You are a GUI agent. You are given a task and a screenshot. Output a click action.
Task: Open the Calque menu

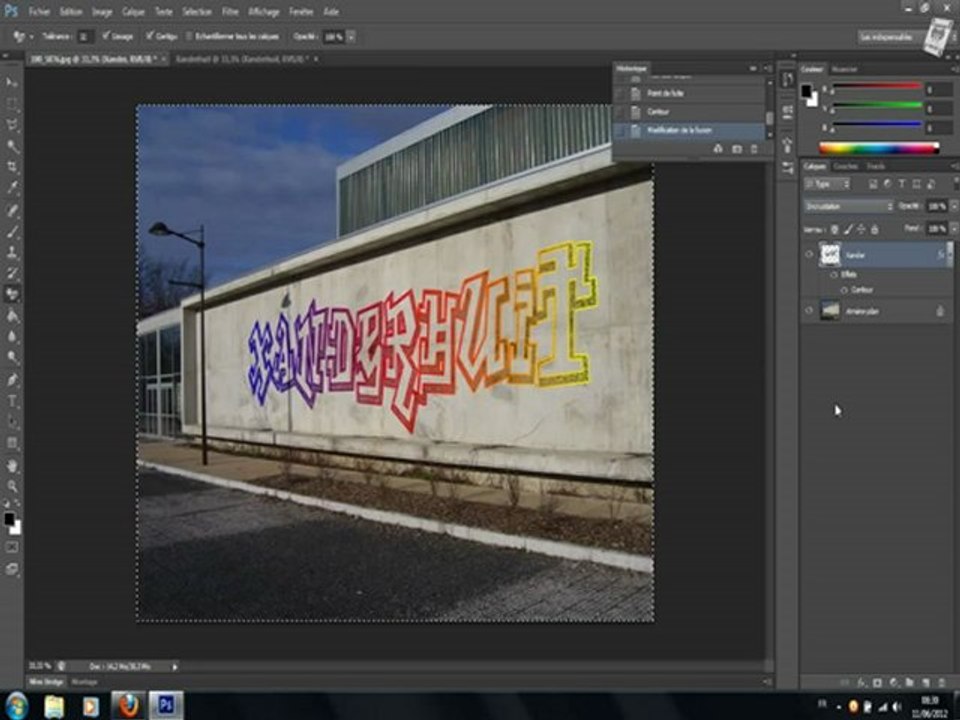(133, 12)
